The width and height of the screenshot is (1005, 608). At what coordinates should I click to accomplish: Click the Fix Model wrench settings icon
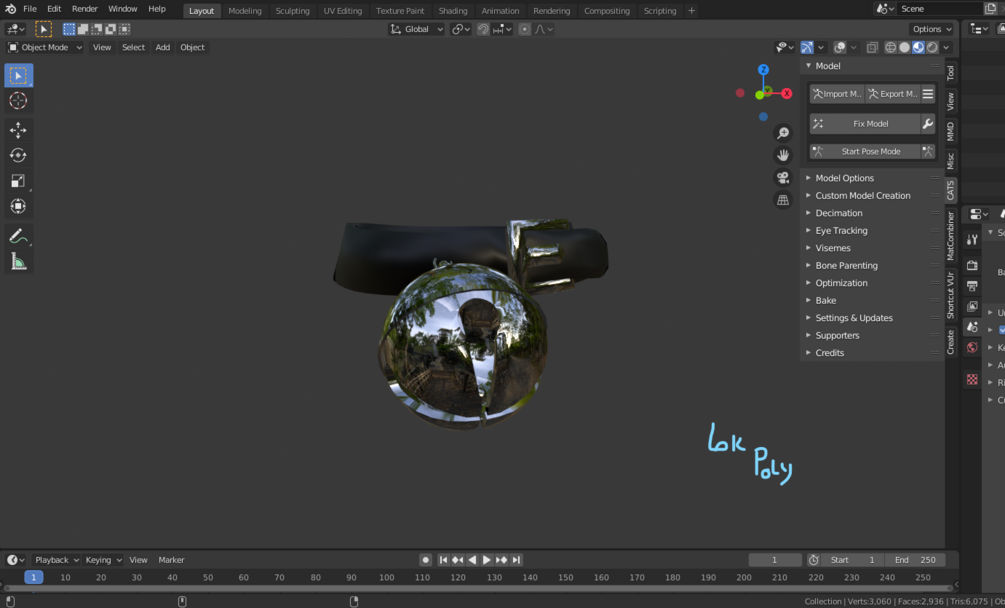point(927,124)
